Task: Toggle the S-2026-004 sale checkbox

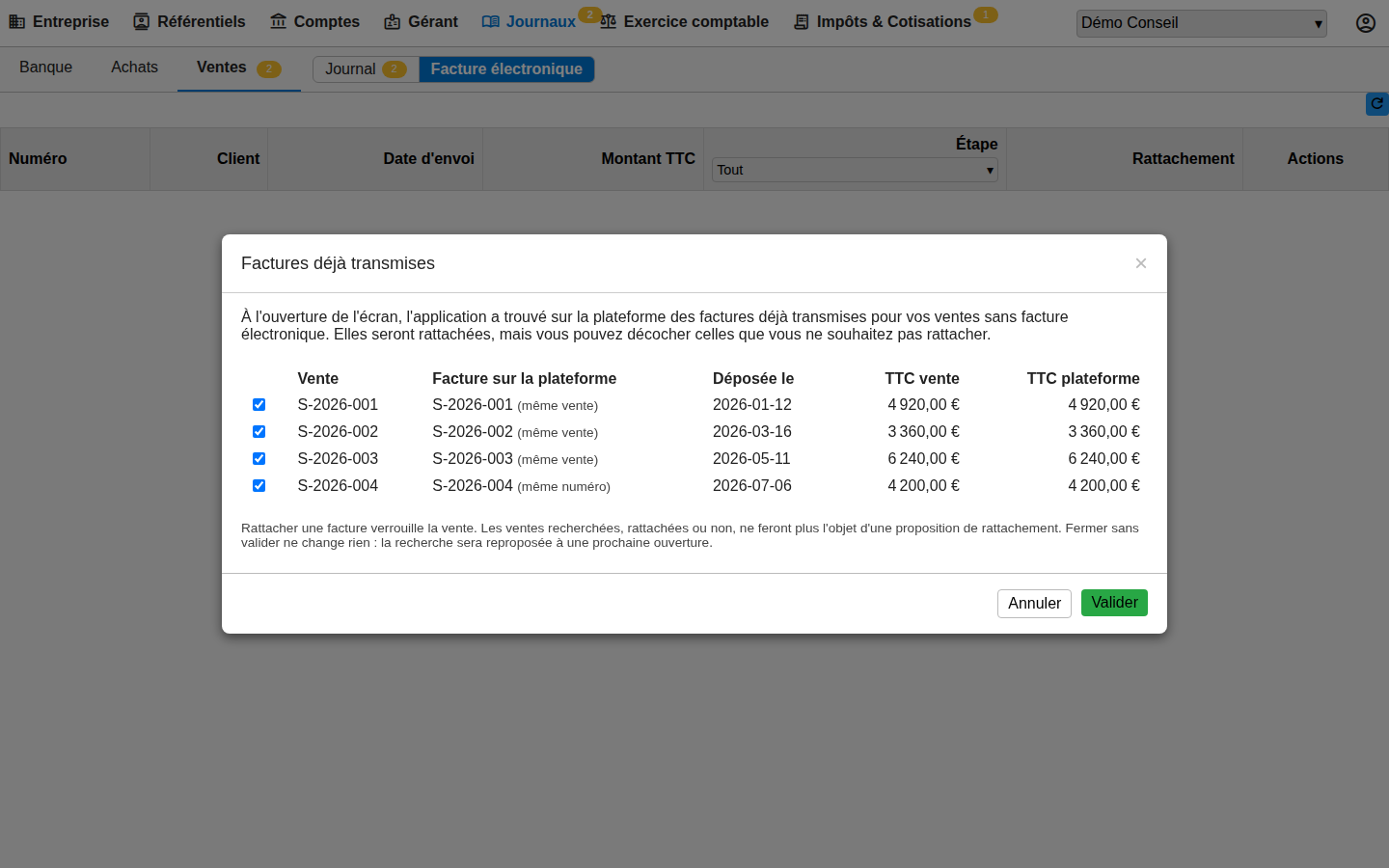Action: click(259, 486)
